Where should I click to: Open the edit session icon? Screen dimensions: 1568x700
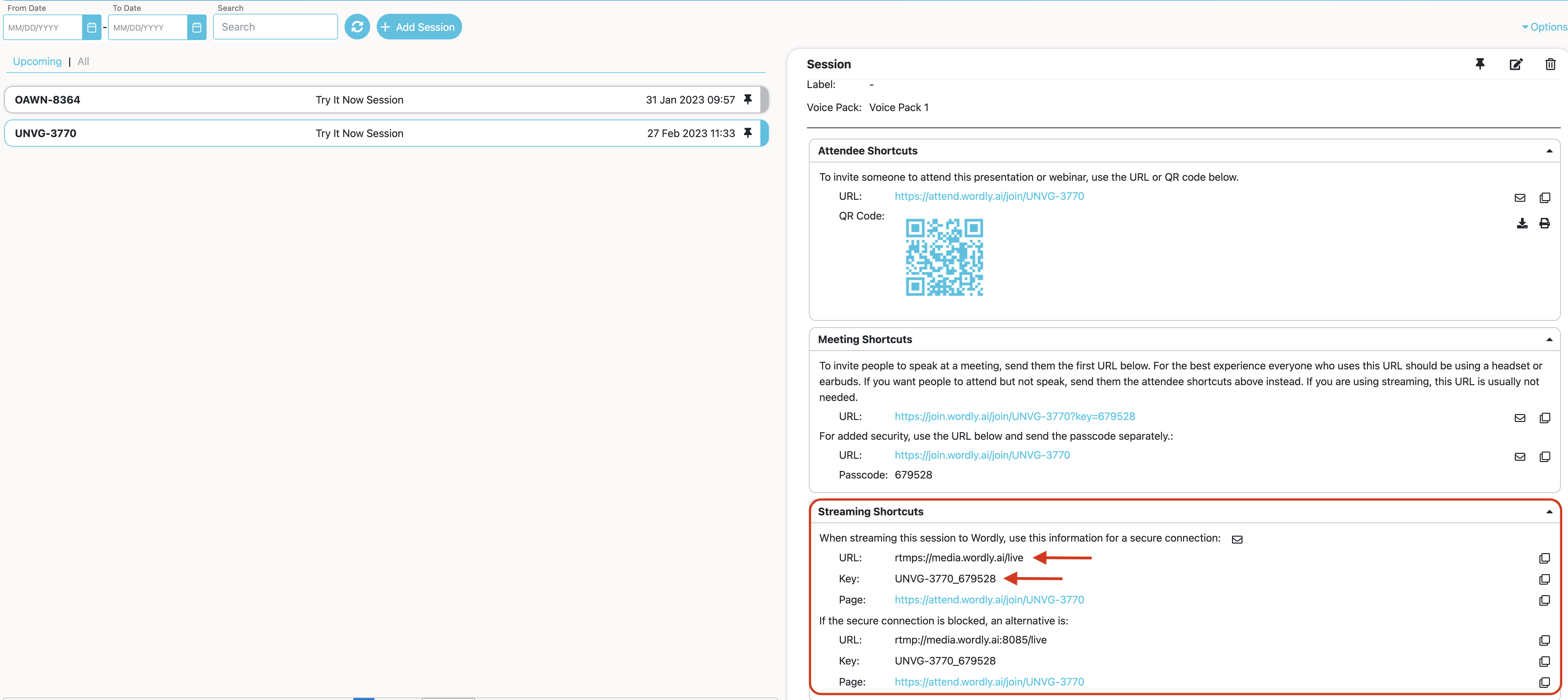tap(1516, 64)
